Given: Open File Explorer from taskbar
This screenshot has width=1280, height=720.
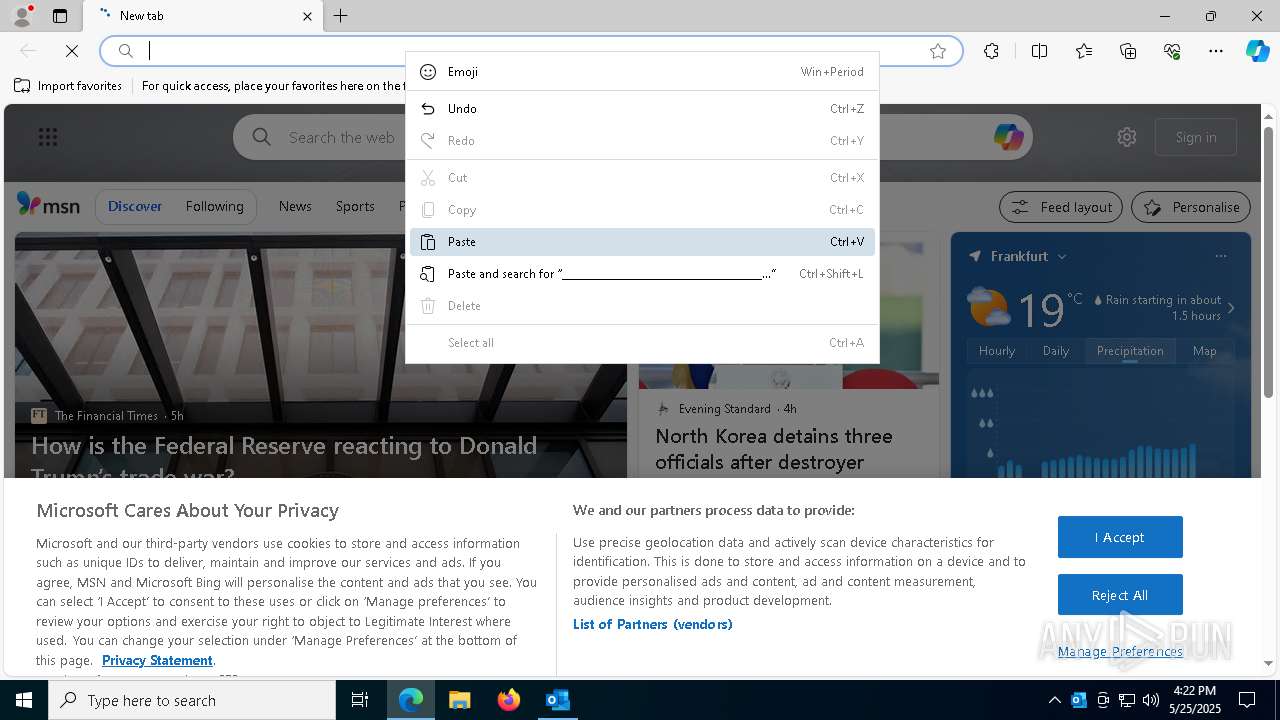Looking at the screenshot, I should coord(459,700).
